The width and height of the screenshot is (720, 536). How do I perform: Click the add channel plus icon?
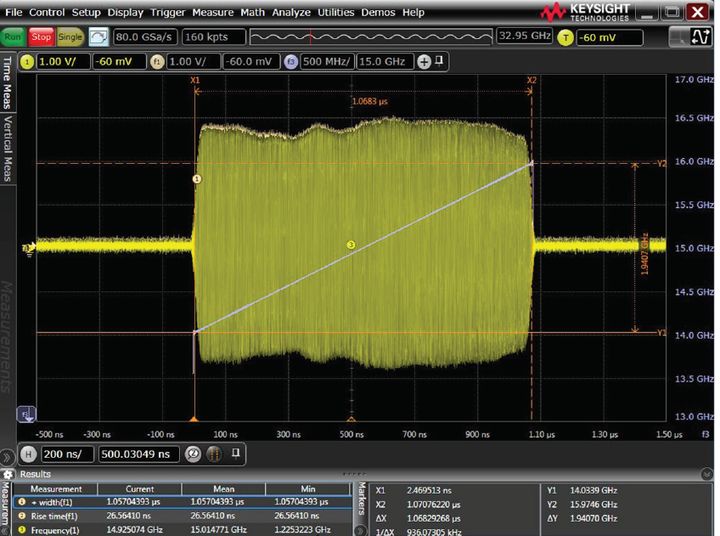(424, 61)
